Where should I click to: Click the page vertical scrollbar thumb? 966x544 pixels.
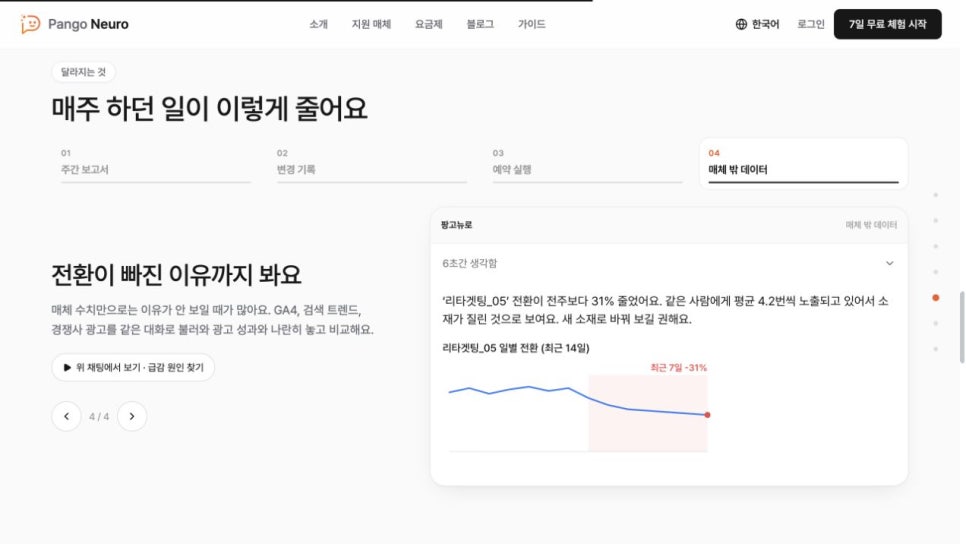962,328
